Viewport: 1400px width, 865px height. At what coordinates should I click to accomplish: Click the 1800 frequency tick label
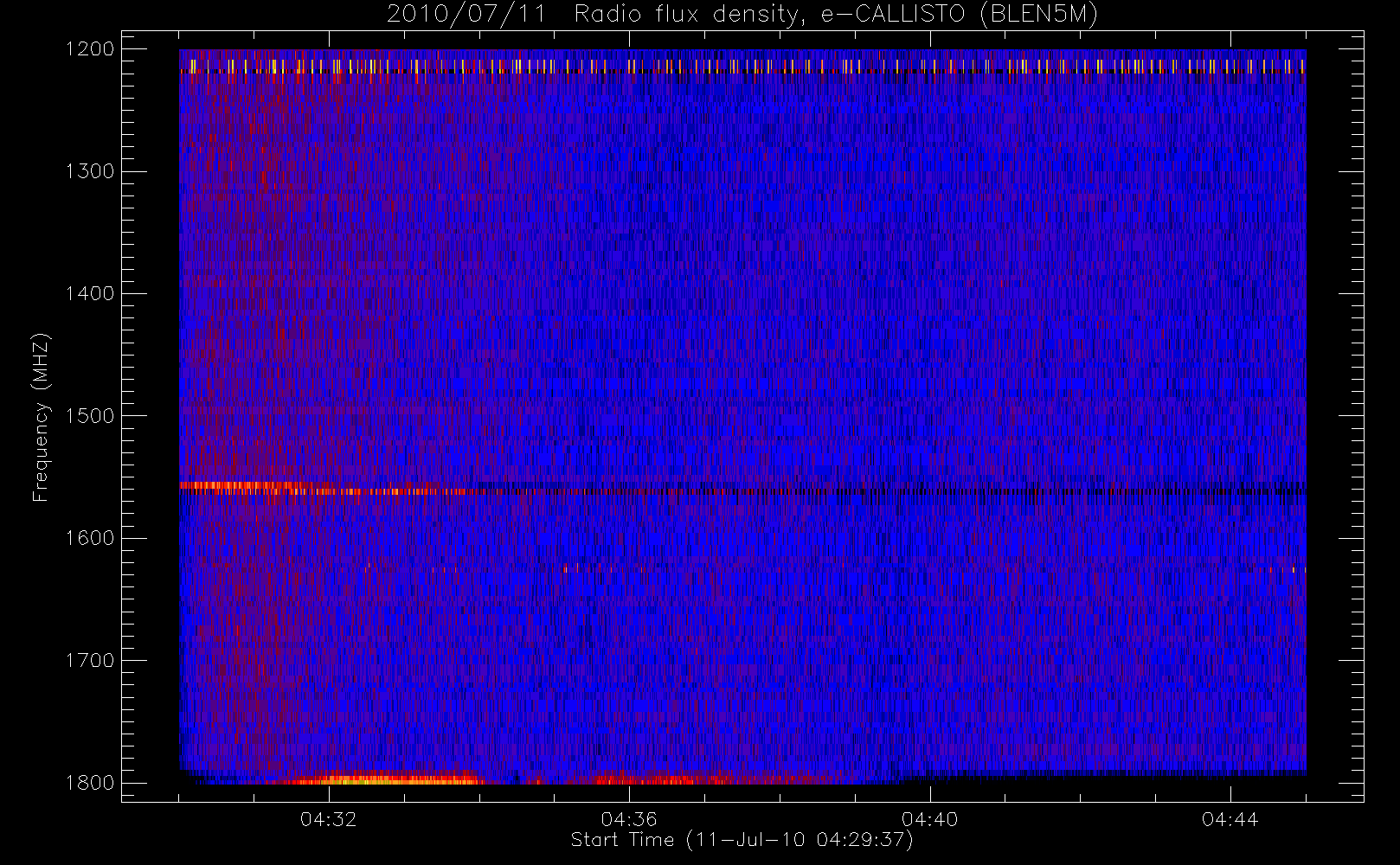[89, 783]
